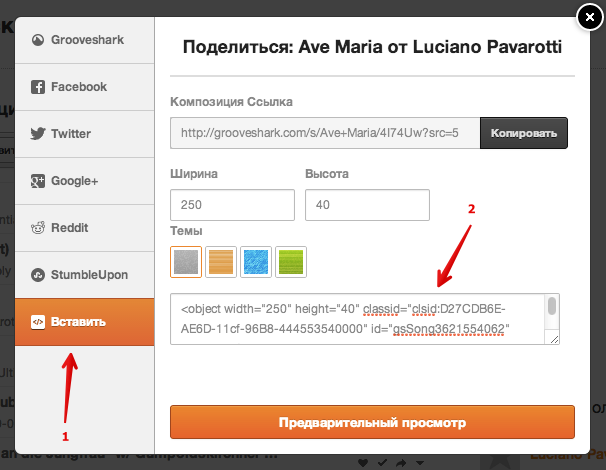Choose the green theme swatch
606x470 pixels.
[x=291, y=262]
